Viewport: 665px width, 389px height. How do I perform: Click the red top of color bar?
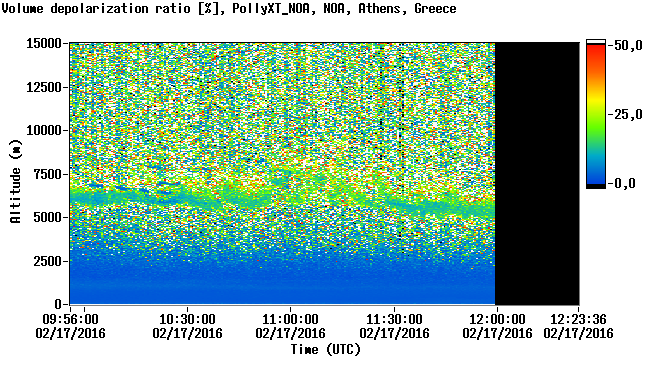click(x=596, y=49)
